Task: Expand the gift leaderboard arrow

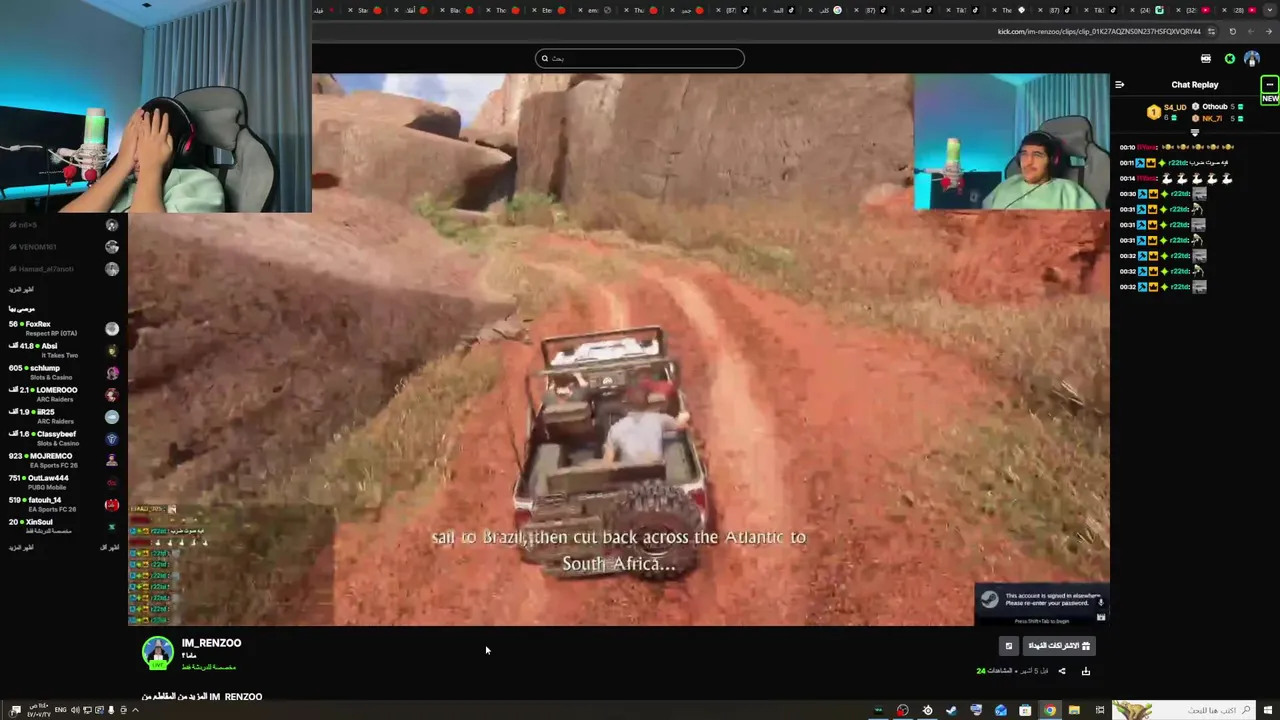Action: tap(1195, 132)
